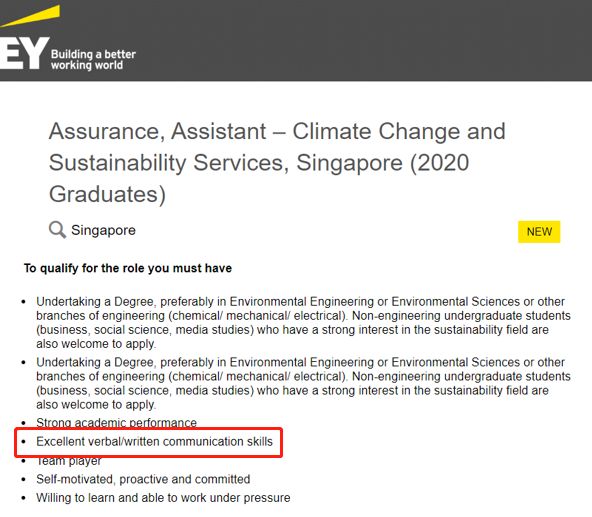Click the yellow NEW badge
This screenshot has height=517, width=592.
point(539,231)
